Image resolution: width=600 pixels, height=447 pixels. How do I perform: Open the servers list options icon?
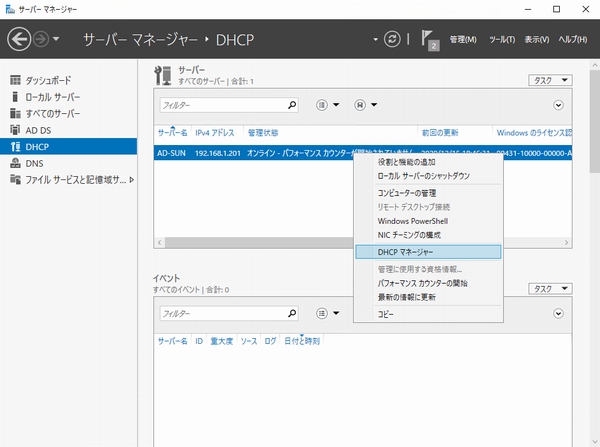pos(322,105)
